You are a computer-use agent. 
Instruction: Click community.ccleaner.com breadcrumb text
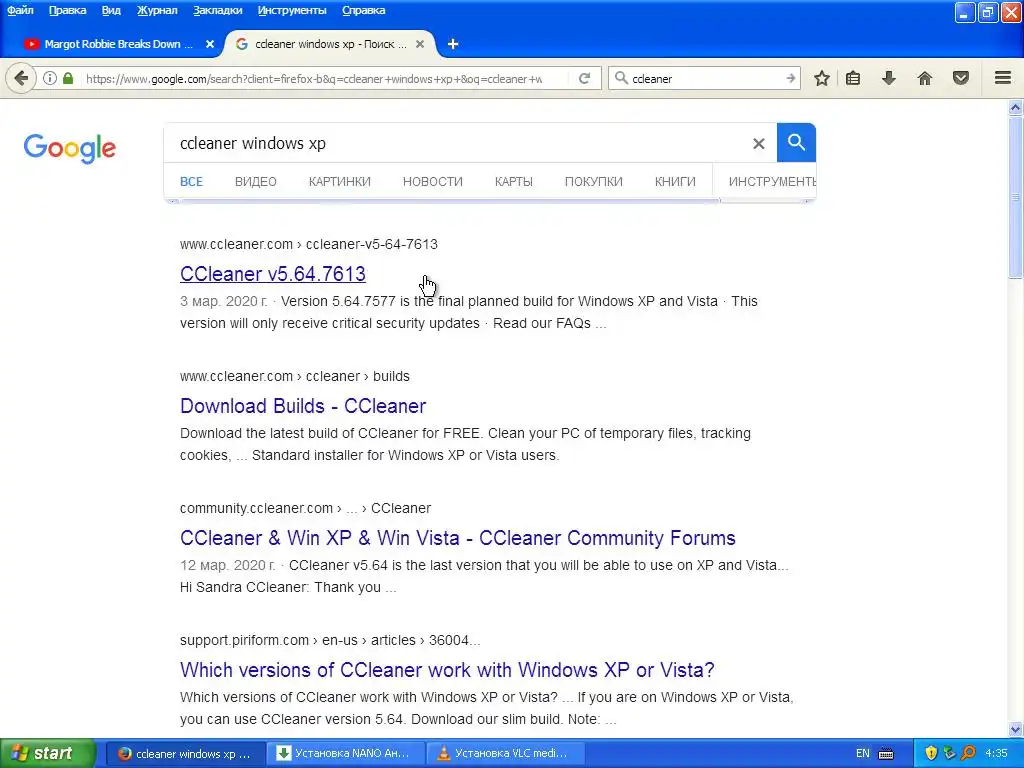[x=306, y=508]
